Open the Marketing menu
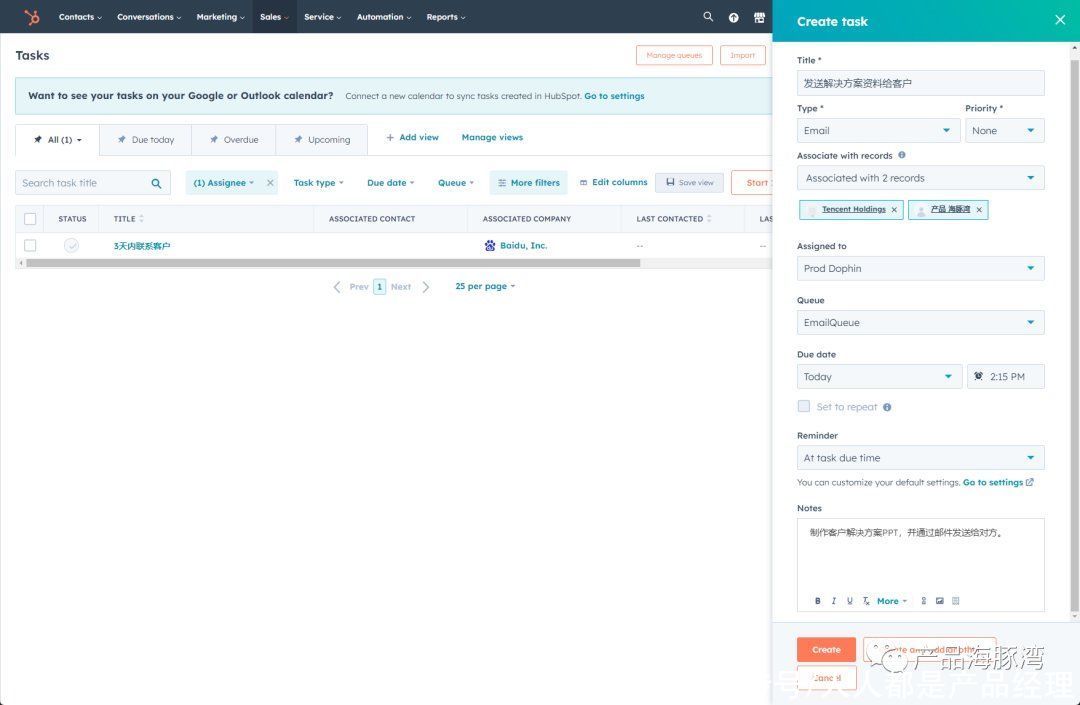 coord(220,17)
